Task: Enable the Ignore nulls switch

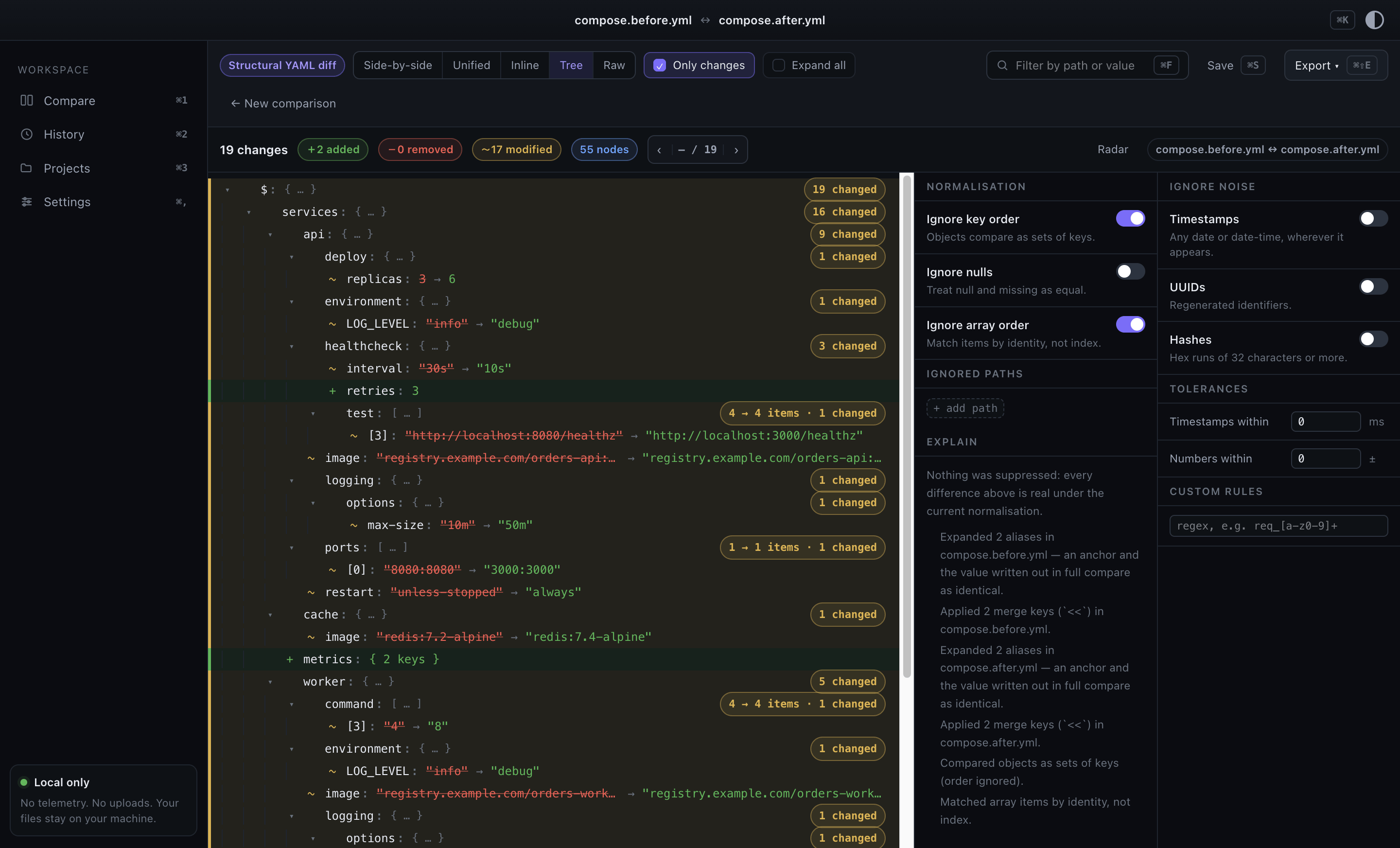Action: point(1130,272)
